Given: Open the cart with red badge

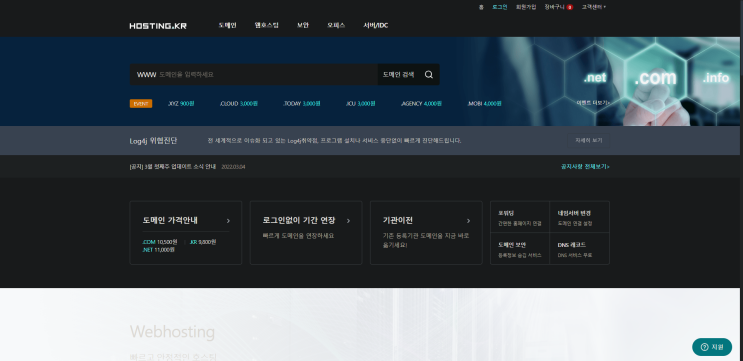Looking at the screenshot, I should point(559,7).
